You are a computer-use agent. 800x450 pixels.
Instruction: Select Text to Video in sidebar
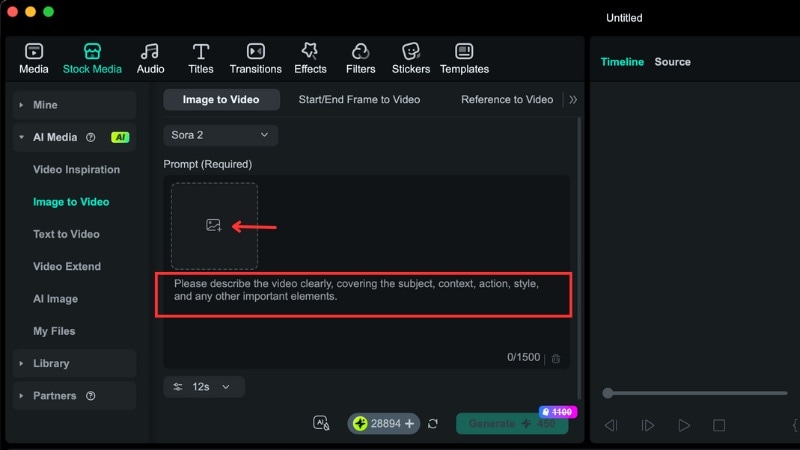tap(66, 234)
